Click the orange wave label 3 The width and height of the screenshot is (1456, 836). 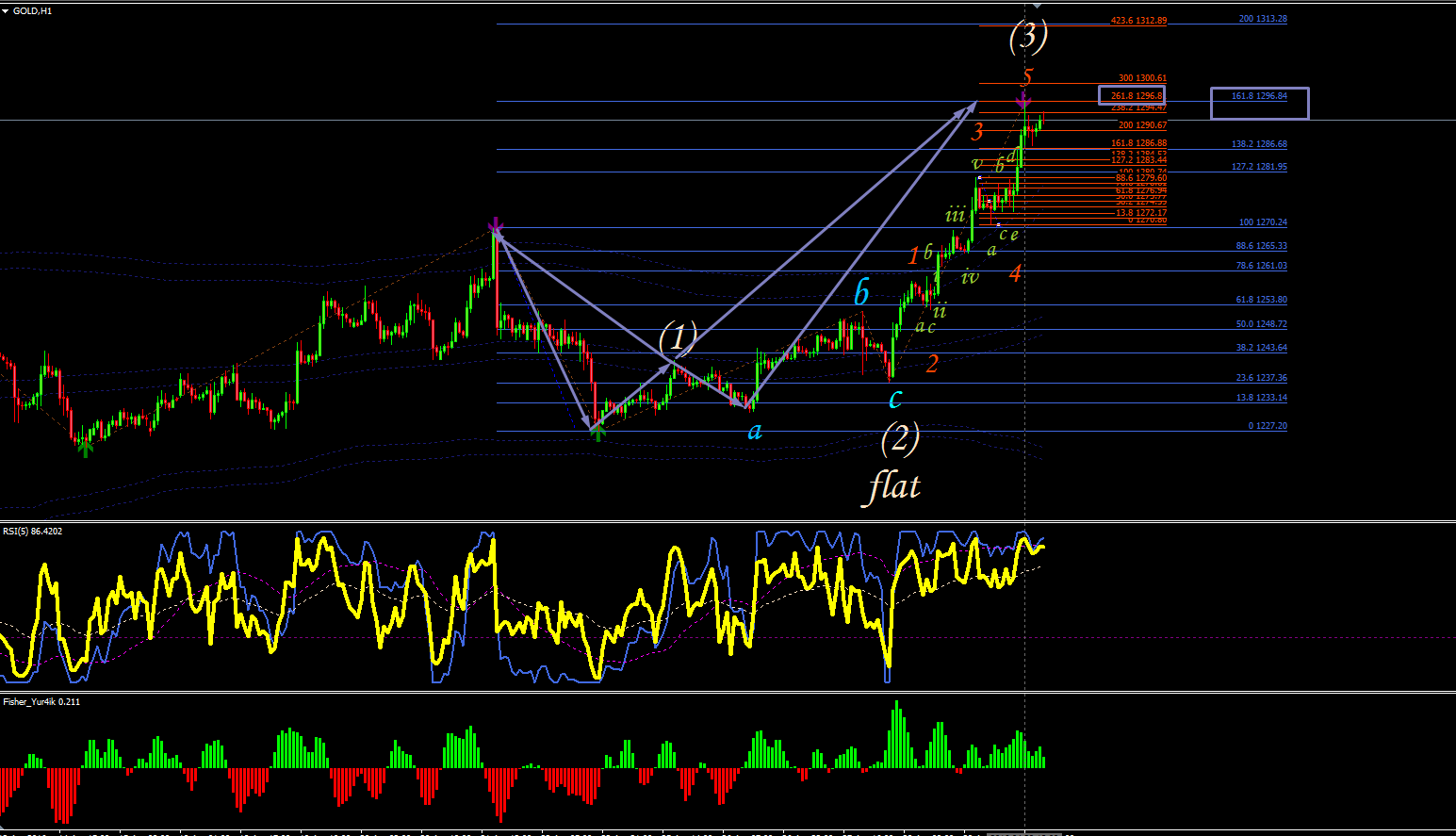click(x=978, y=132)
